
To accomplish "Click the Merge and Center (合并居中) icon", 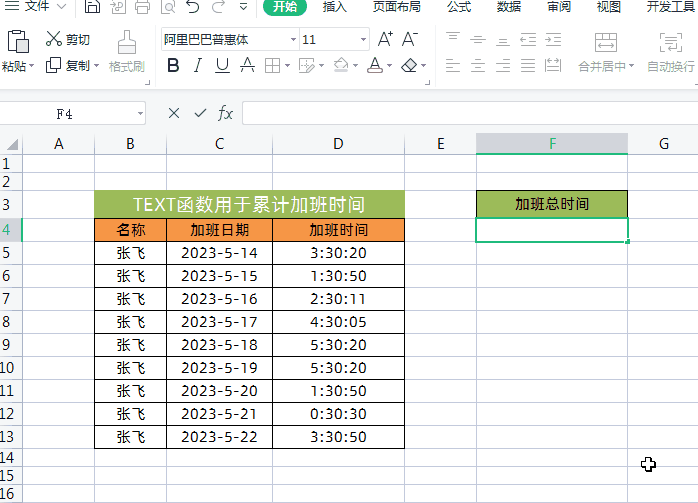I will (605, 43).
